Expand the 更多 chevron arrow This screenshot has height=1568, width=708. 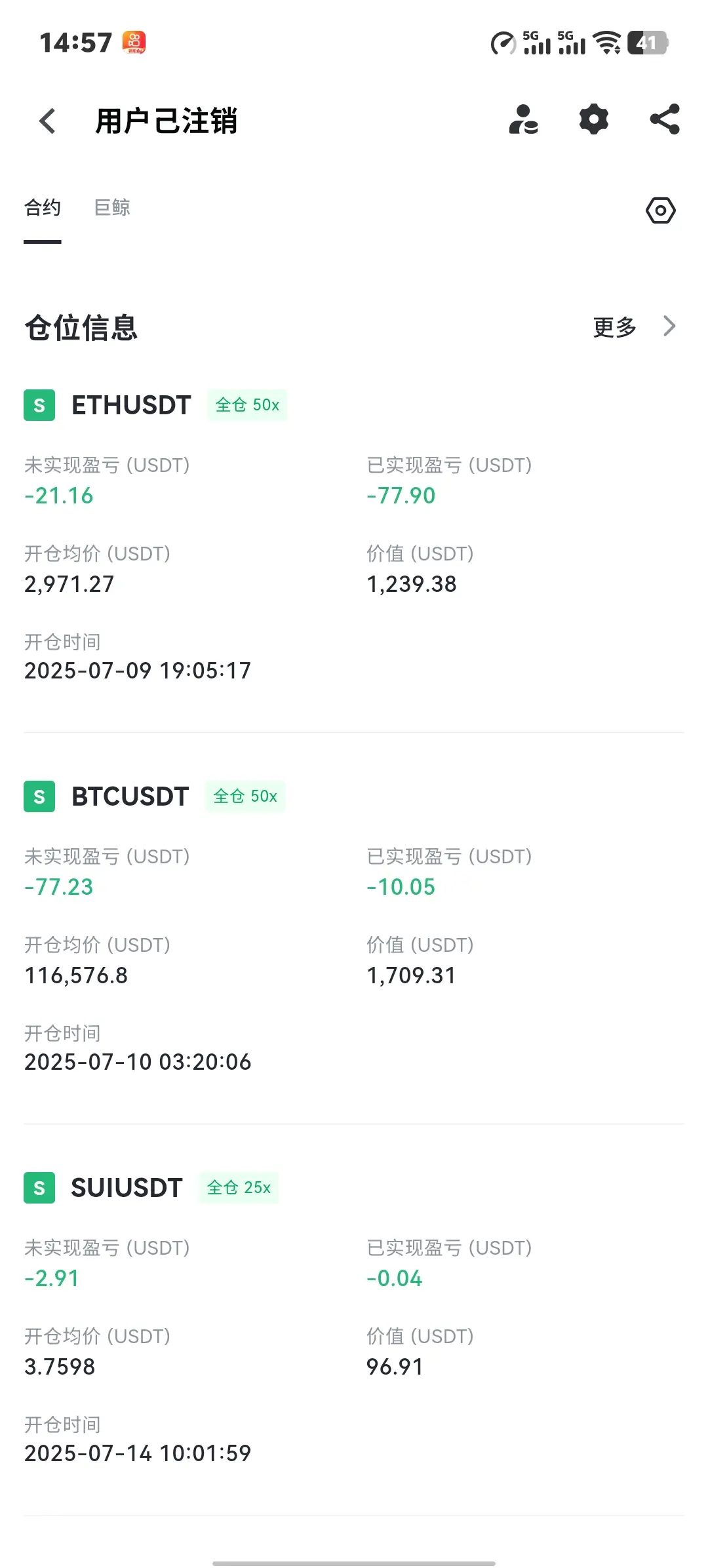669,326
